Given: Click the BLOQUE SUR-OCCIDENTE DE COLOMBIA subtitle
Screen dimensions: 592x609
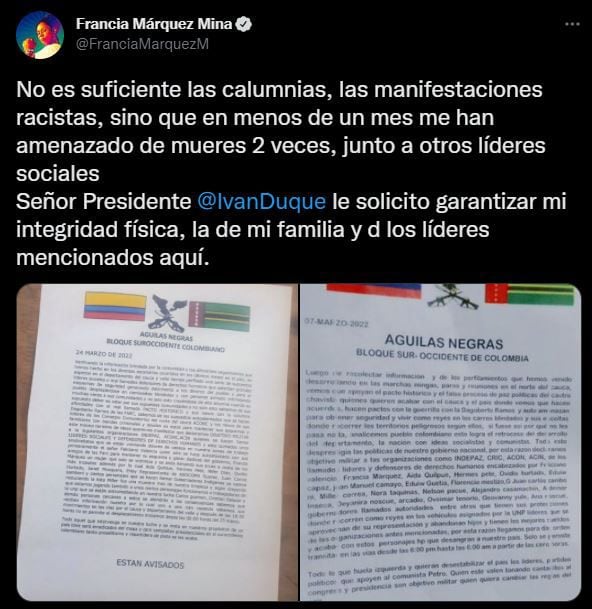Looking at the screenshot, I should coord(442,356).
